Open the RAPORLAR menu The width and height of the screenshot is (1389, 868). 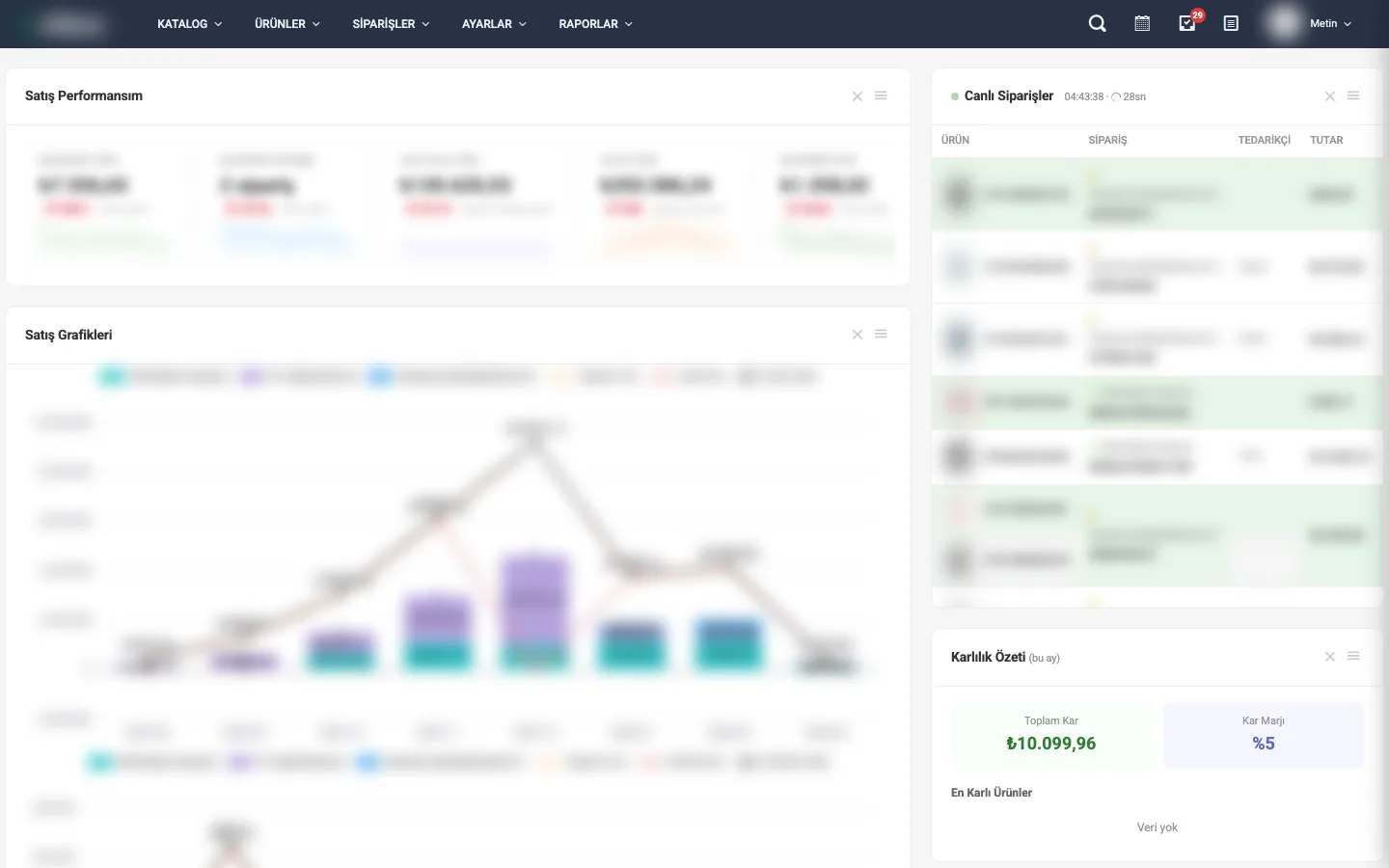tap(595, 24)
